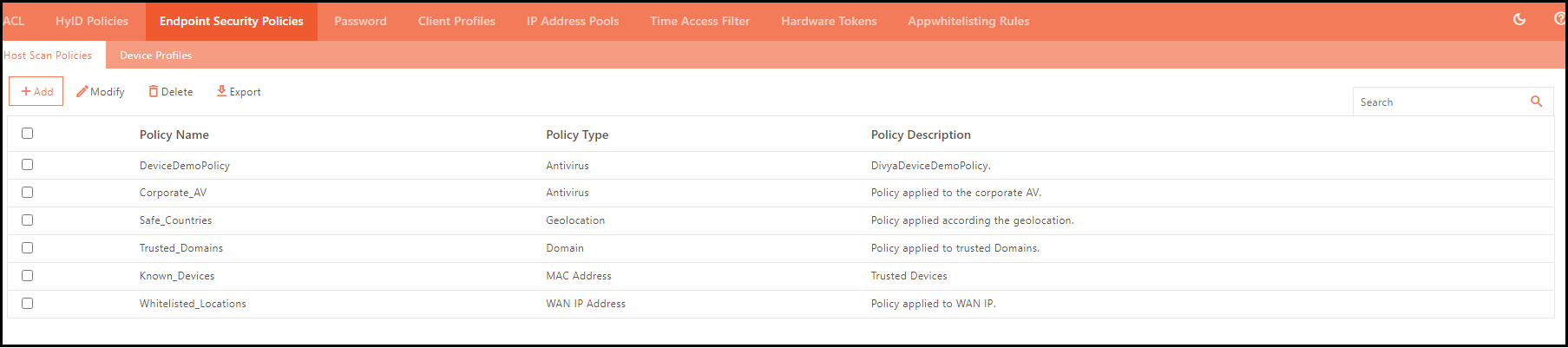Select the Whitelisted_Locations checkbox
Image resolution: width=1568 pixels, height=348 pixels.
coord(28,304)
